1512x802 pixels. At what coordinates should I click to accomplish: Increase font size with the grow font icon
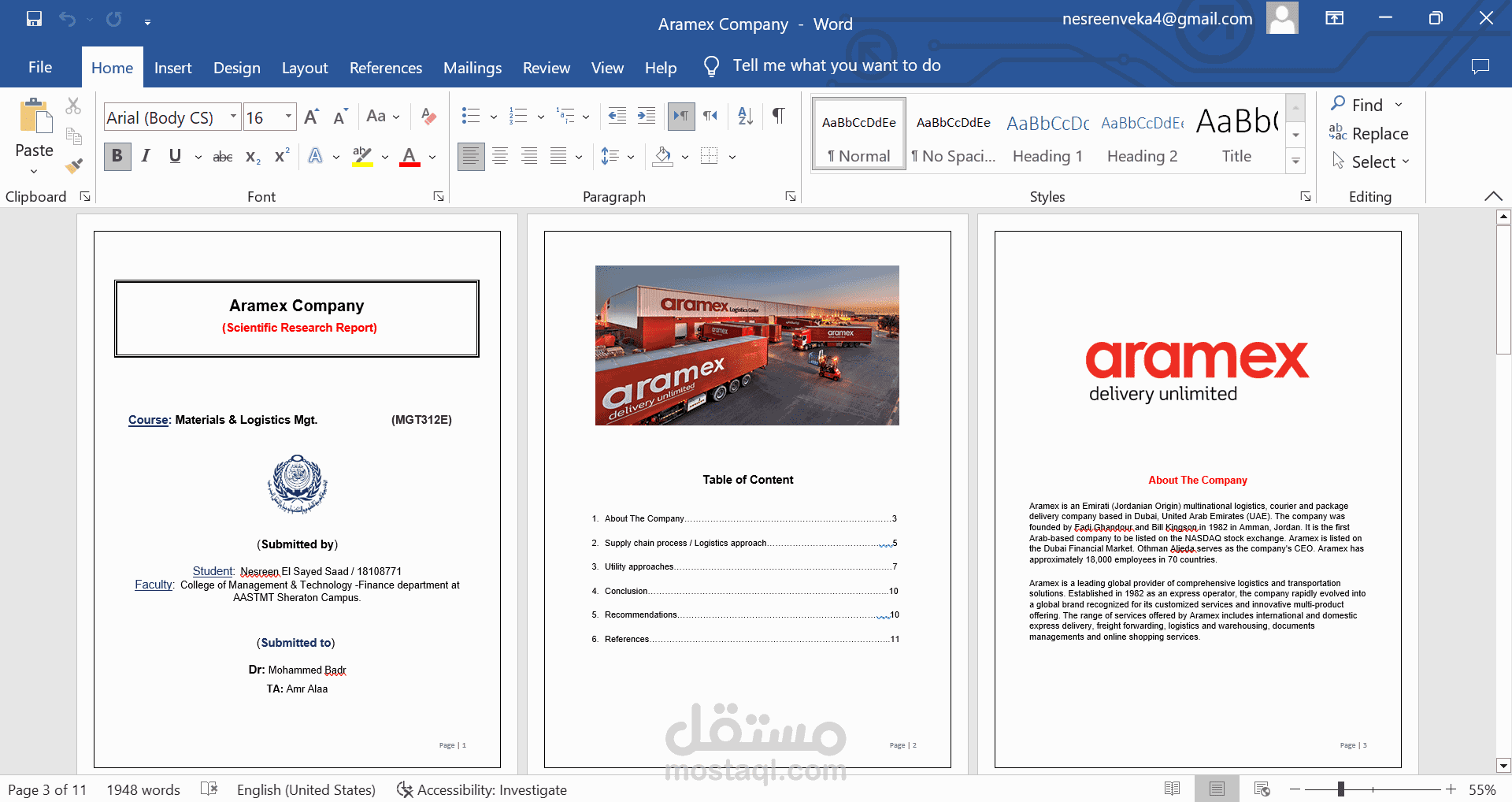tap(312, 117)
